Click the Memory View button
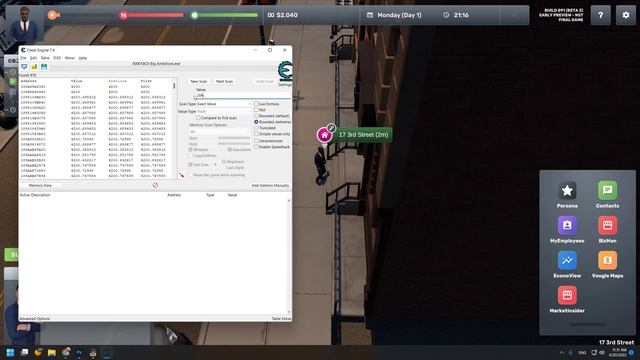The height and width of the screenshot is (360, 640). [x=40, y=186]
